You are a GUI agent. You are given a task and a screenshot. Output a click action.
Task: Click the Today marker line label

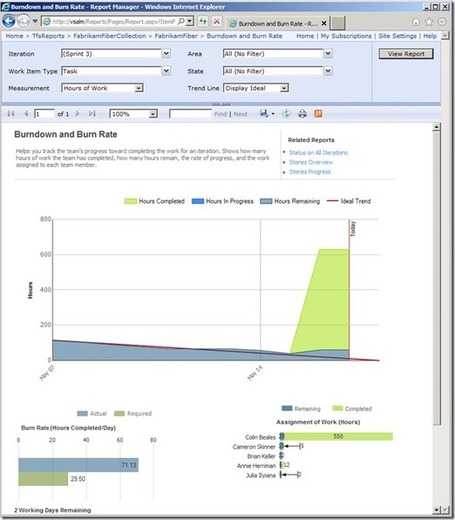click(x=353, y=229)
